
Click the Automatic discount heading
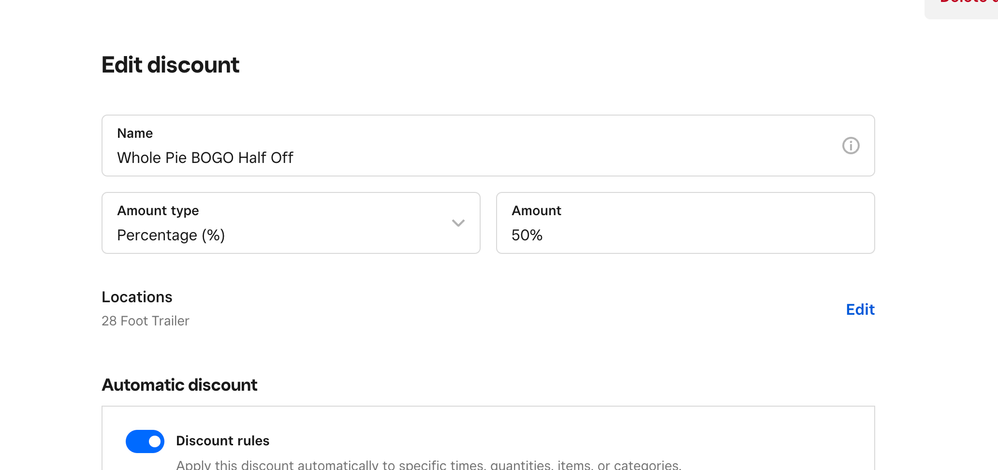pos(179,385)
